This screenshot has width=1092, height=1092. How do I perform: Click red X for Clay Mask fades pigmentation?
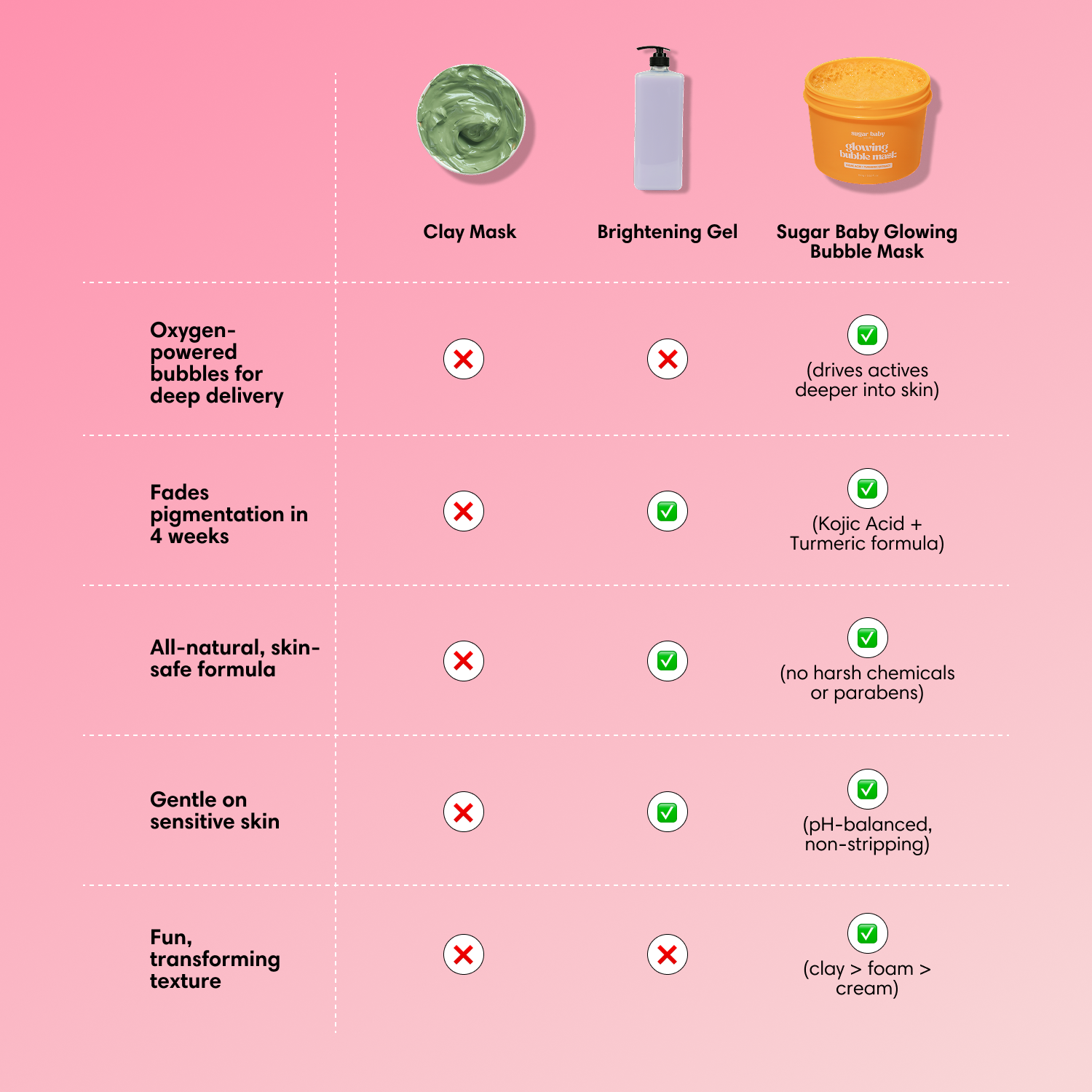pyautogui.click(x=464, y=511)
